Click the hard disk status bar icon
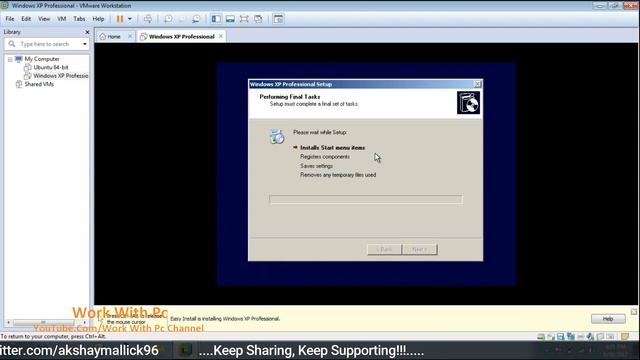Image resolution: width=640 pixels, height=360 pixels. (x=541, y=337)
